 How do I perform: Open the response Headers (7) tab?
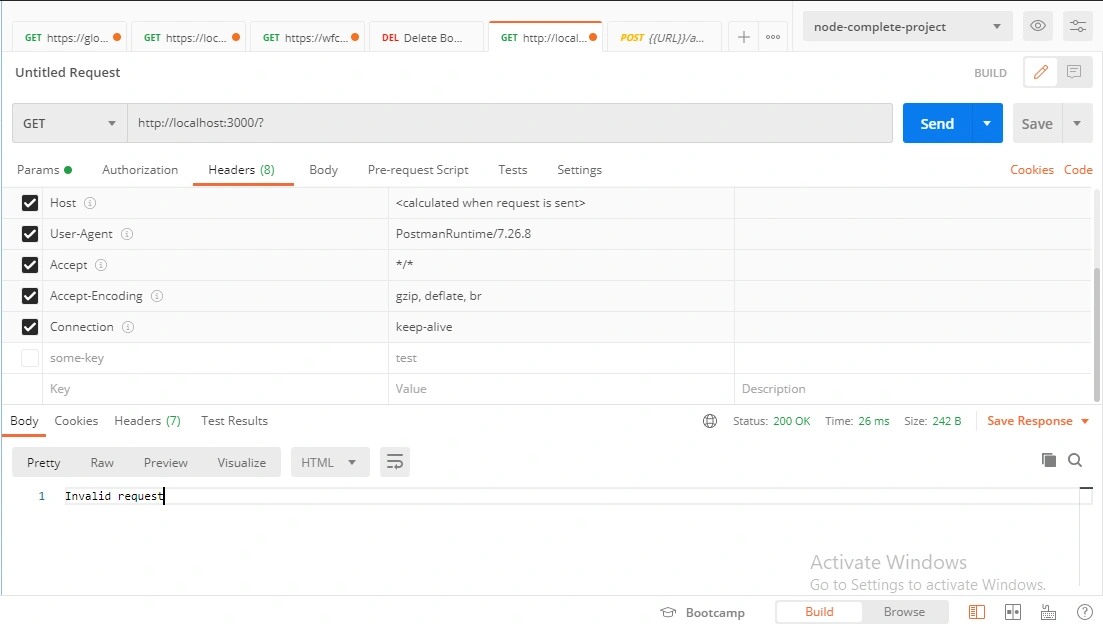(x=148, y=421)
